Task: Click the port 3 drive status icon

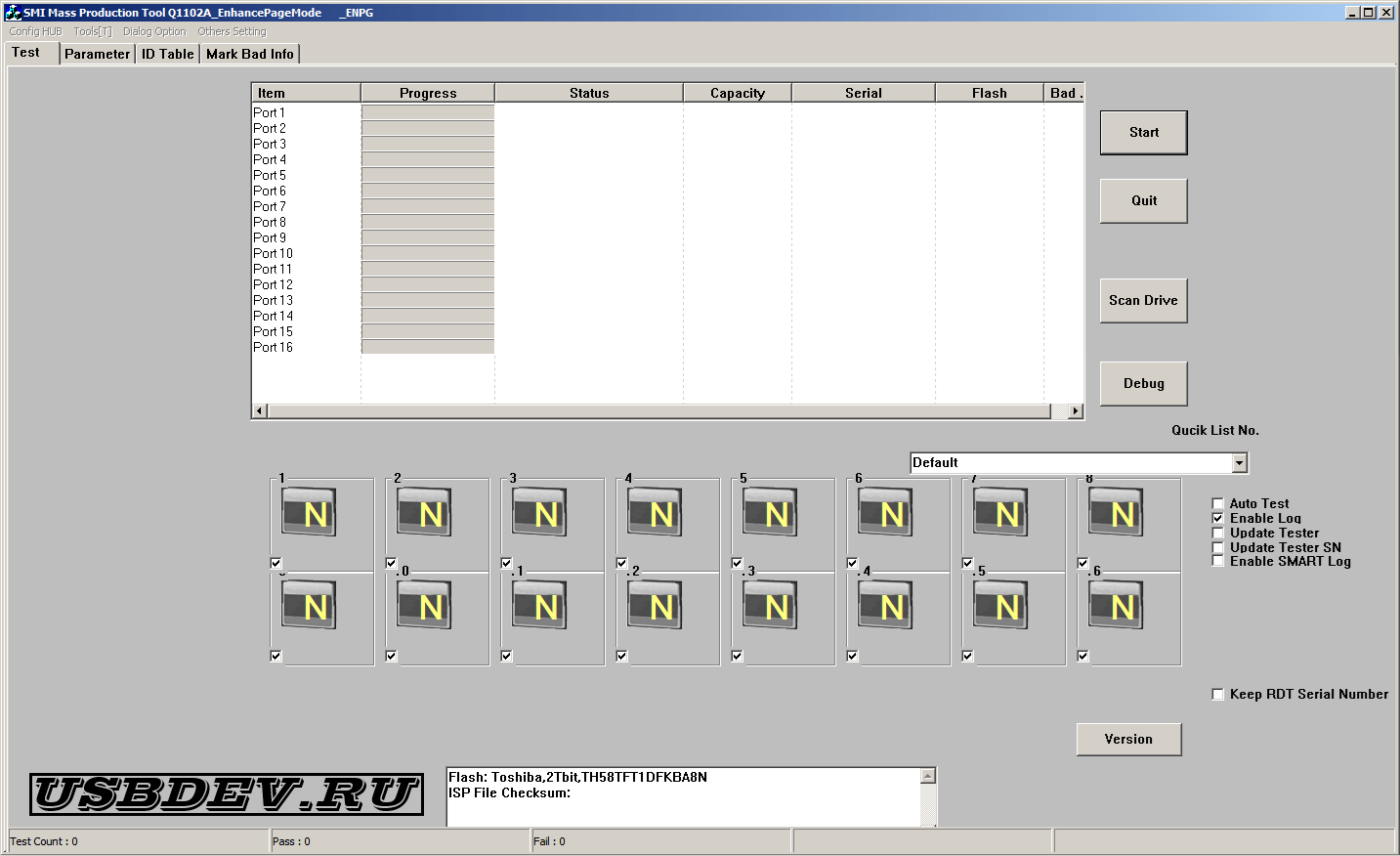Action: click(539, 513)
